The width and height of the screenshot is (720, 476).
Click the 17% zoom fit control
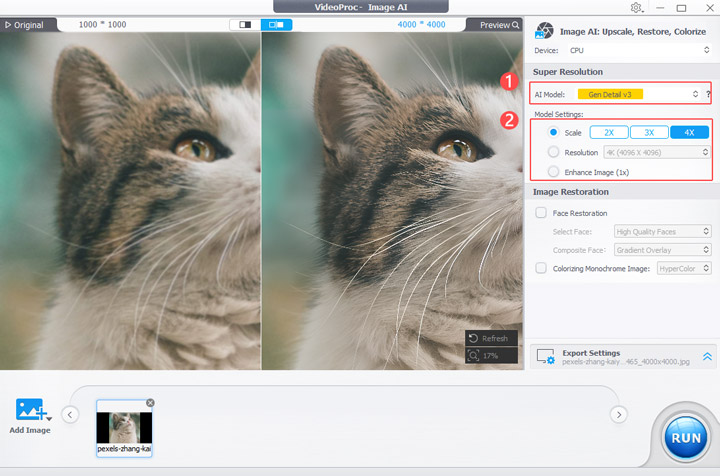tap(491, 355)
